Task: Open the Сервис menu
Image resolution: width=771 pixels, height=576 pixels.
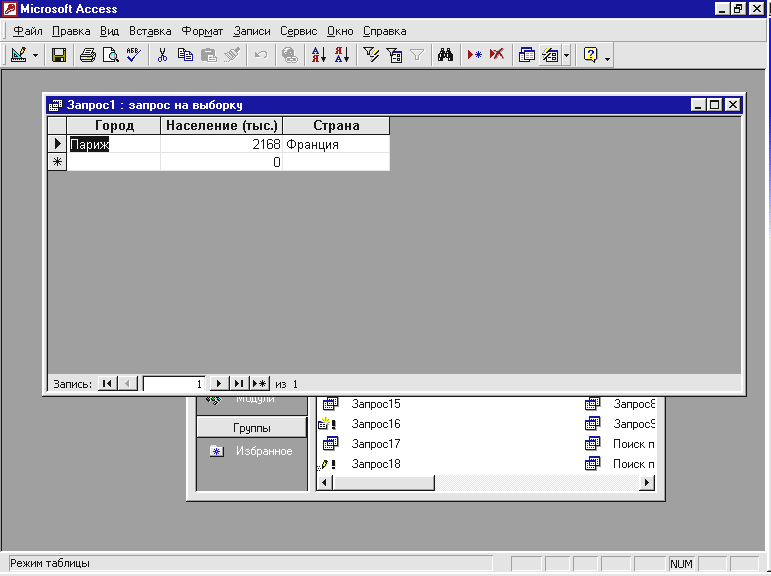Action: click(298, 31)
